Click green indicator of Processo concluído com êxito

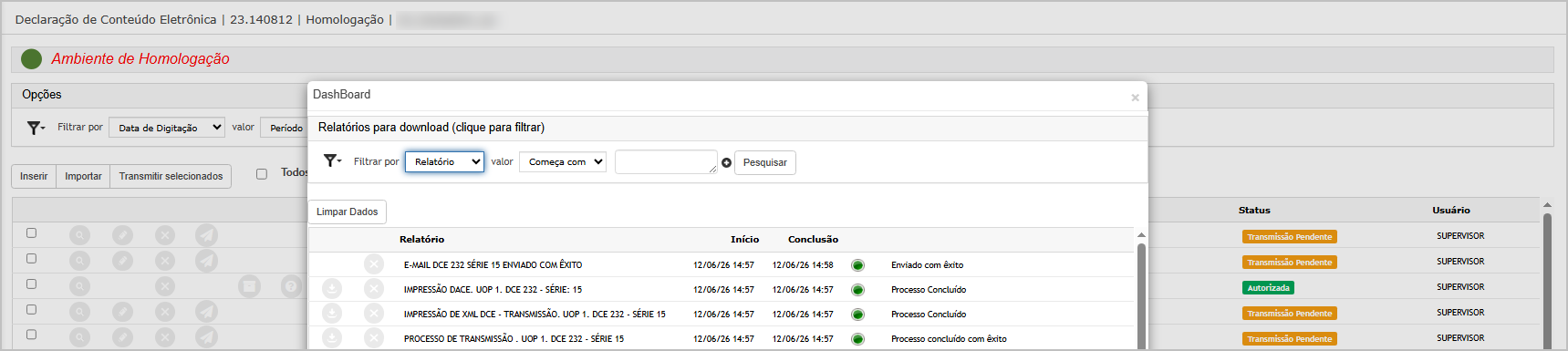pyautogui.click(x=857, y=339)
